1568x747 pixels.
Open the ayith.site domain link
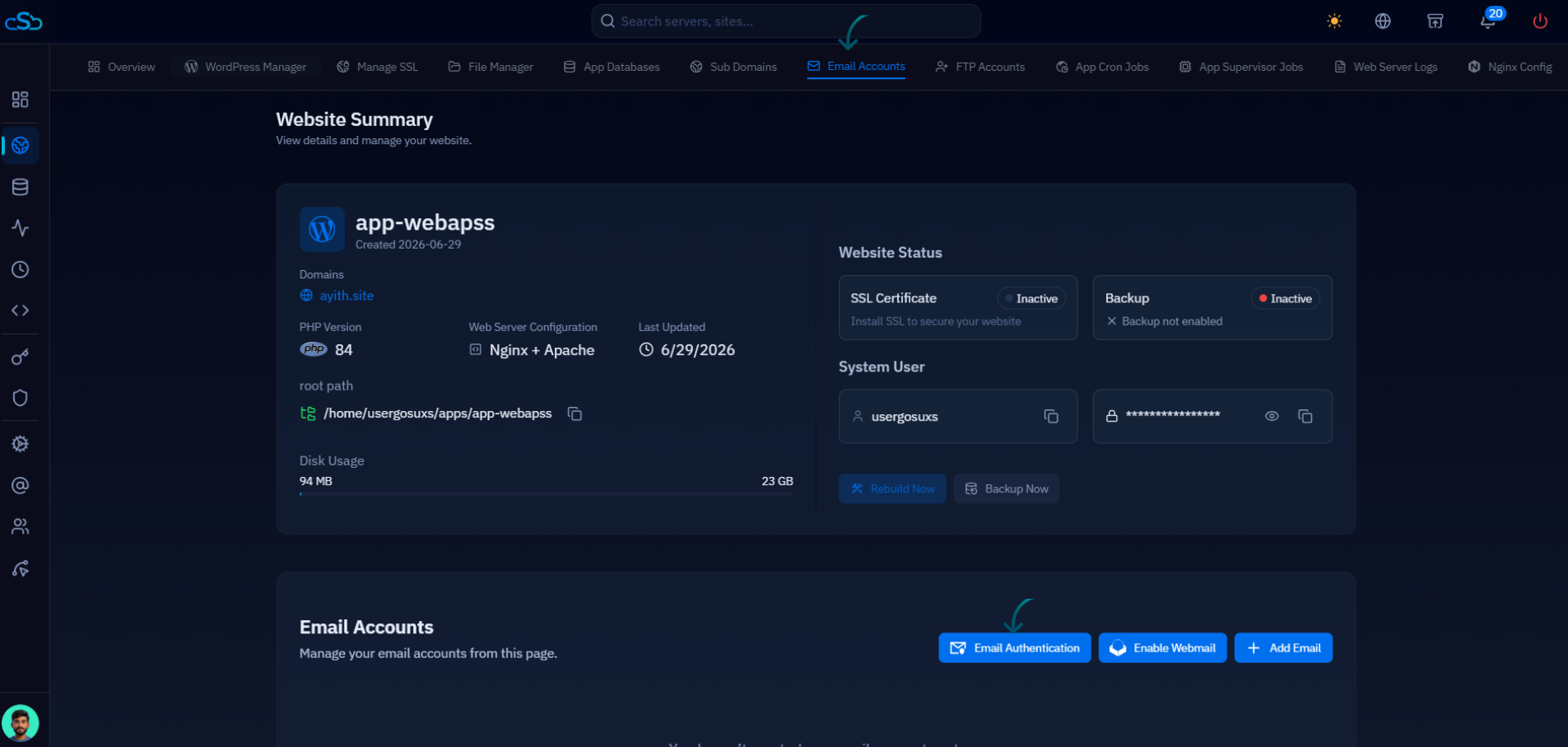point(347,296)
